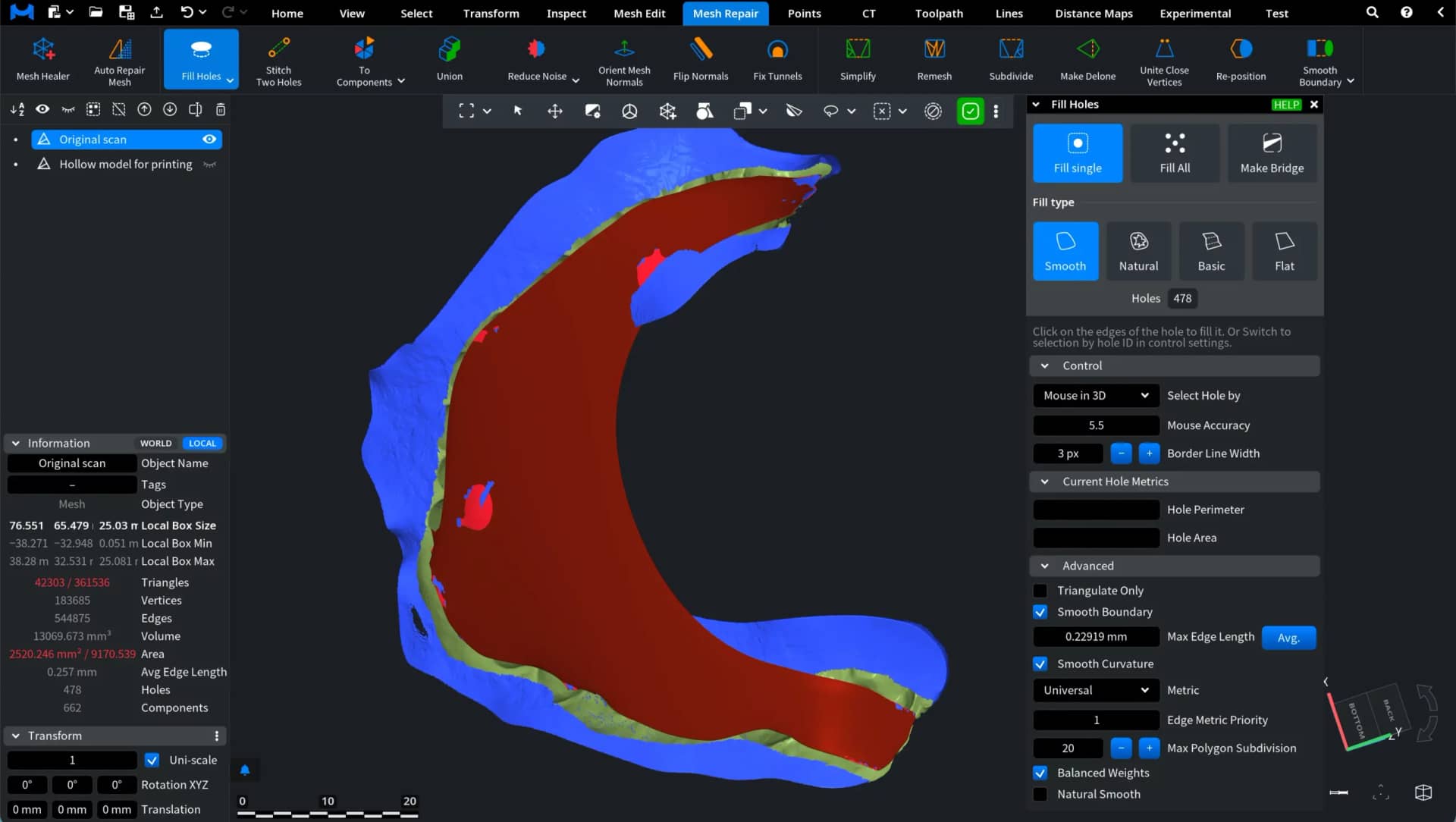
Task: Collapse the Advanced section
Action: tap(1044, 566)
